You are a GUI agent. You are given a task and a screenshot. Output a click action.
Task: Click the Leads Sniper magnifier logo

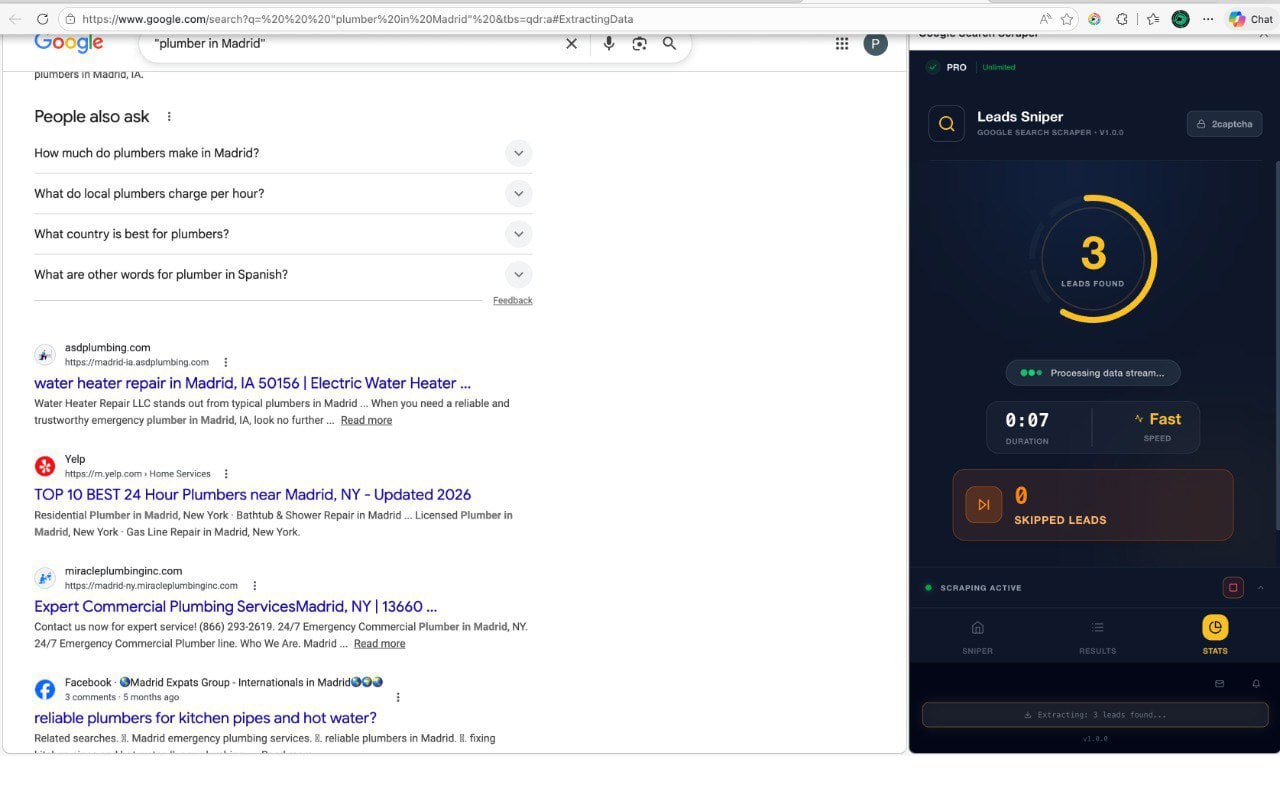[x=946, y=124]
